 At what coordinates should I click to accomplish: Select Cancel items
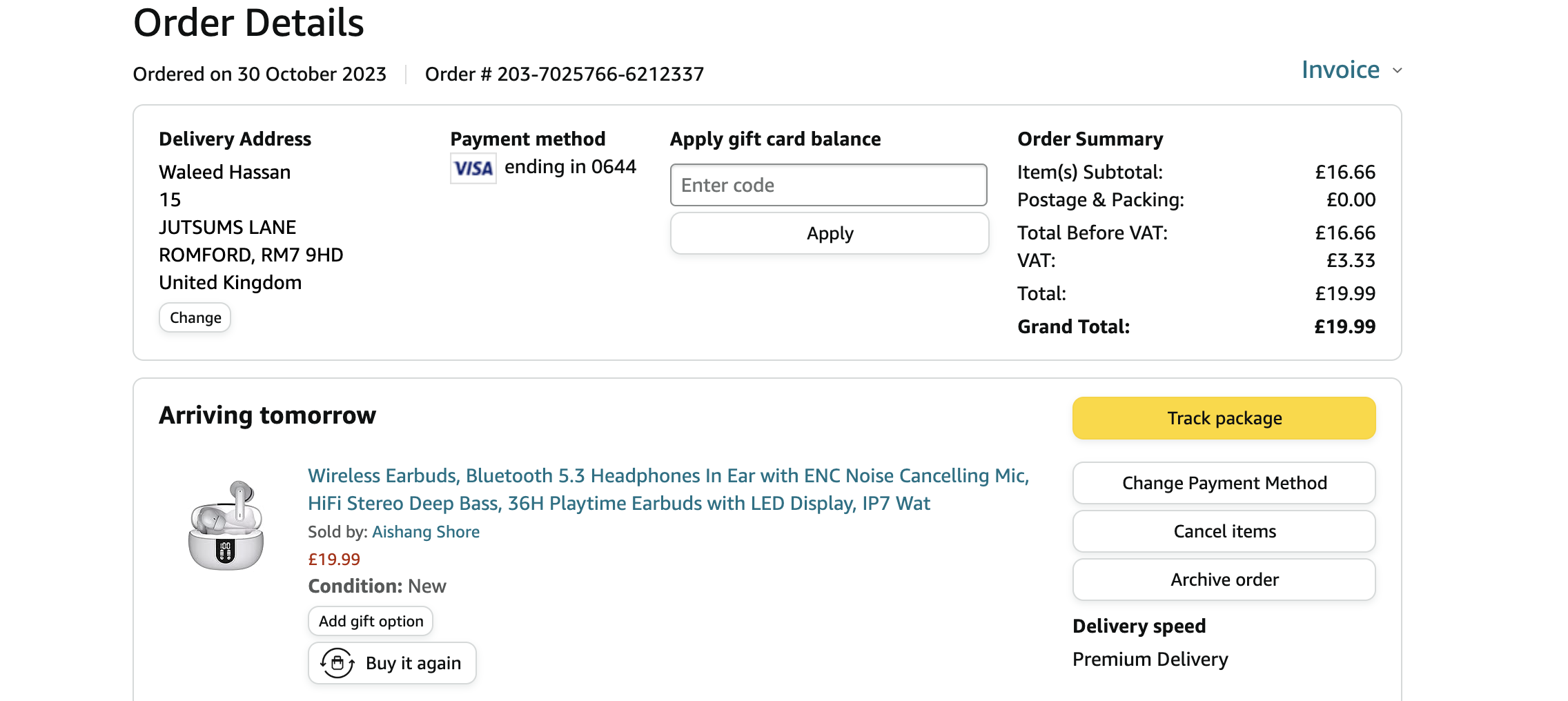pyautogui.click(x=1224, y=531)
